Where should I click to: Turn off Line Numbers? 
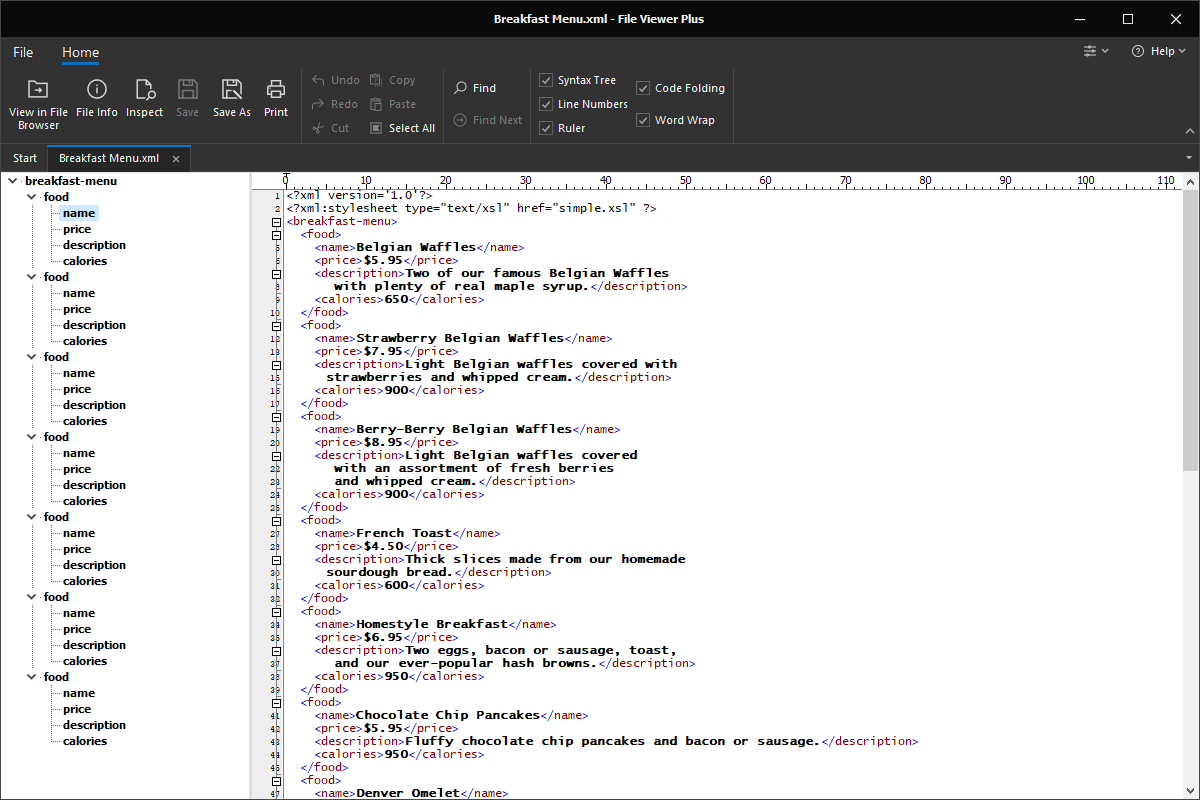[546, 103]
